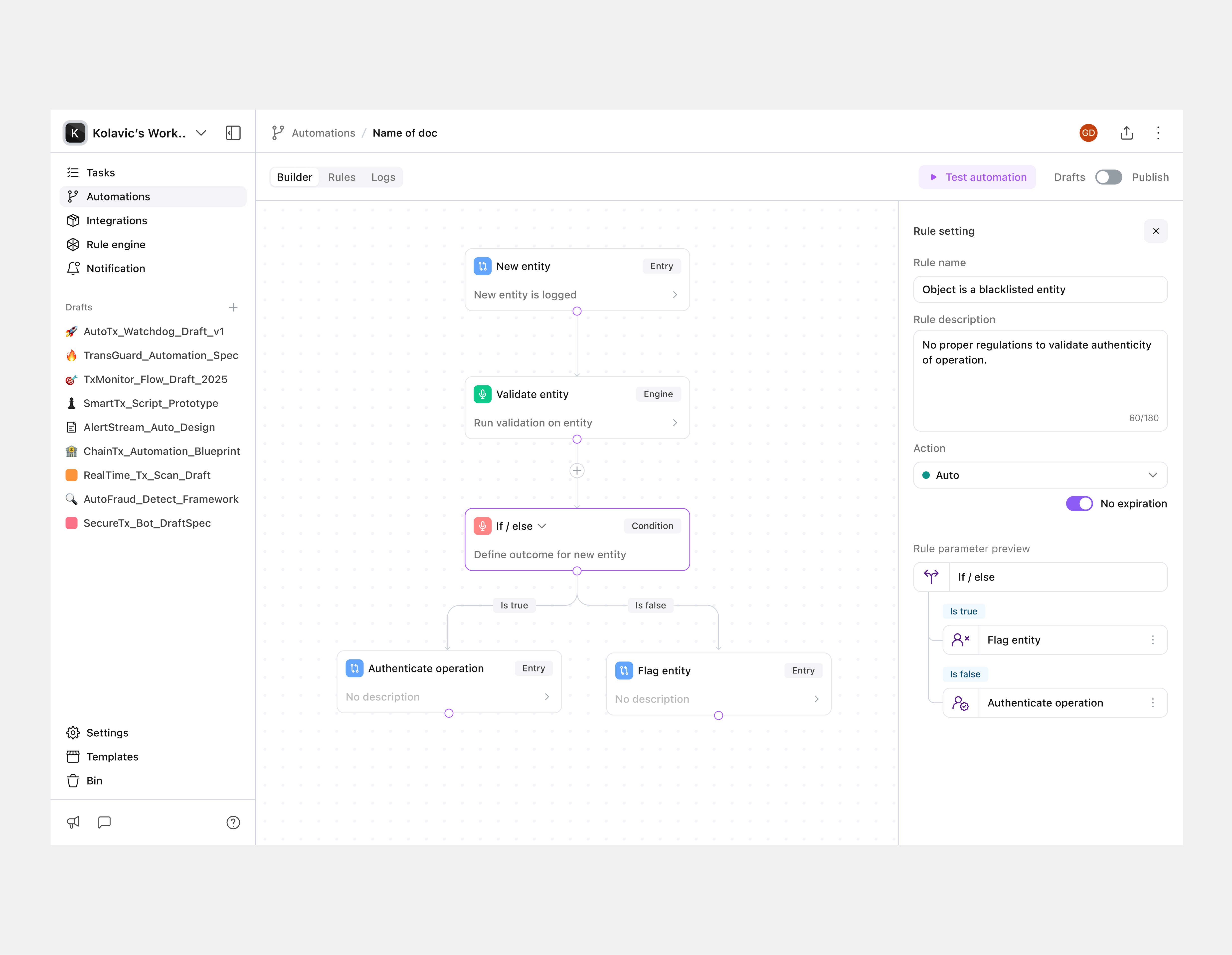Click the Flag entity user-x icon in preview
Image resolution: width=1232 pixels, height=955 pixels.
click(x=960, y=640)
